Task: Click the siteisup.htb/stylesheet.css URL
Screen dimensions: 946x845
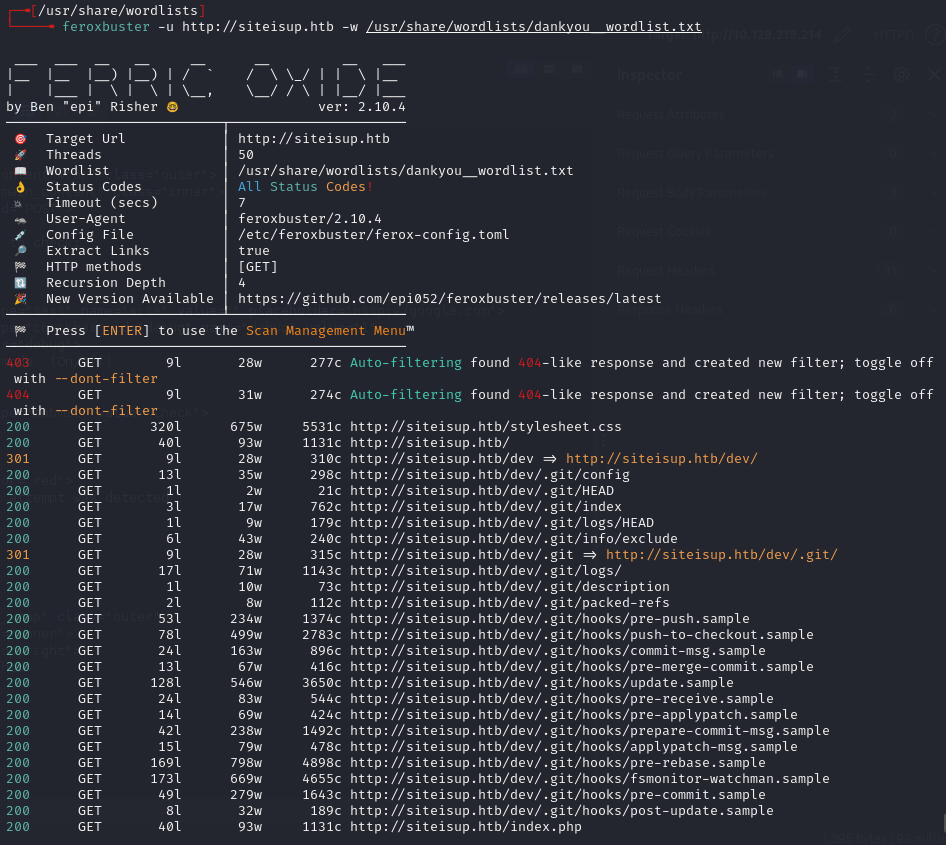Action: coord(485,427)
